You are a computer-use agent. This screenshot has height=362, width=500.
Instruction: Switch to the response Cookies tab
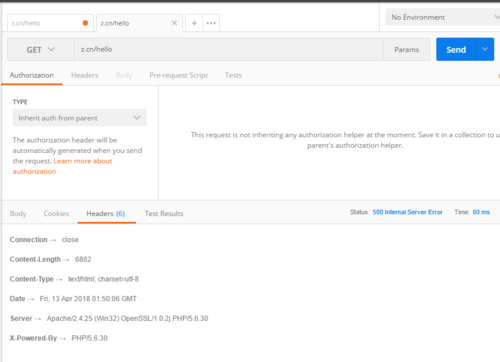pos(56,213)
